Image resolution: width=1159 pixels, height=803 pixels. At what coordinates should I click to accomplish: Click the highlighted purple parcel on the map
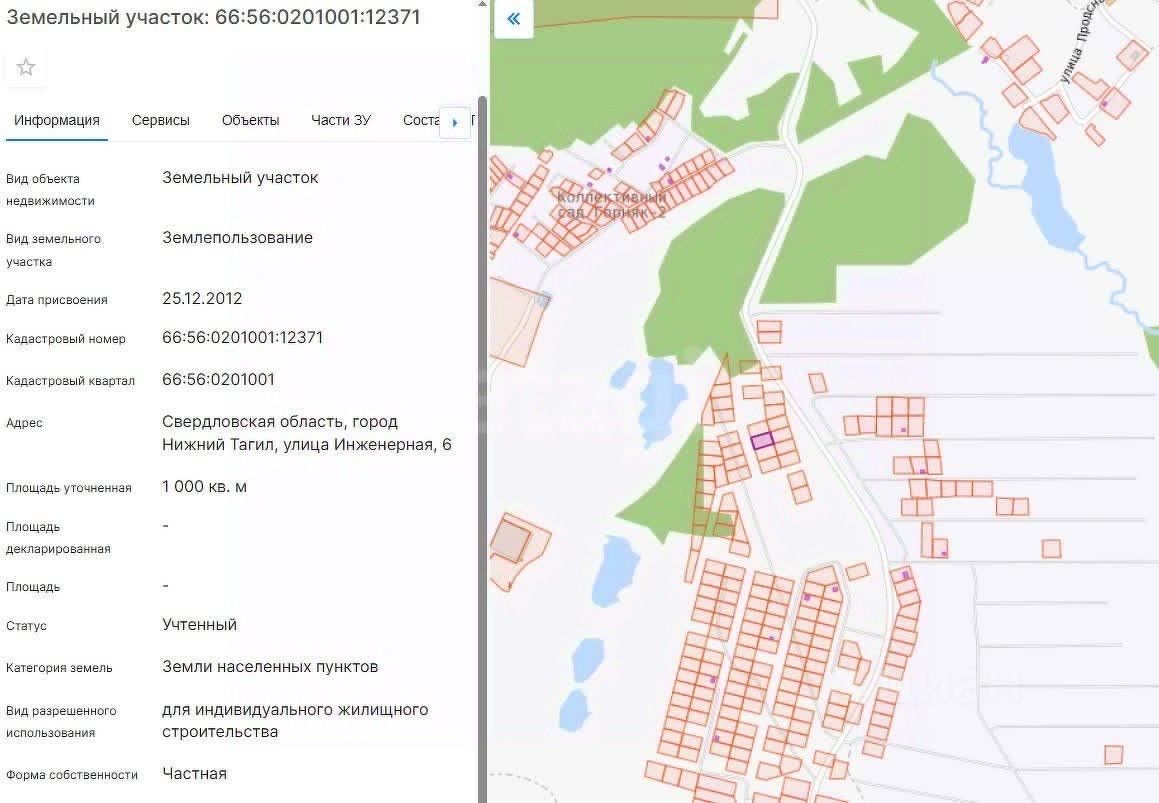point(762,441)
